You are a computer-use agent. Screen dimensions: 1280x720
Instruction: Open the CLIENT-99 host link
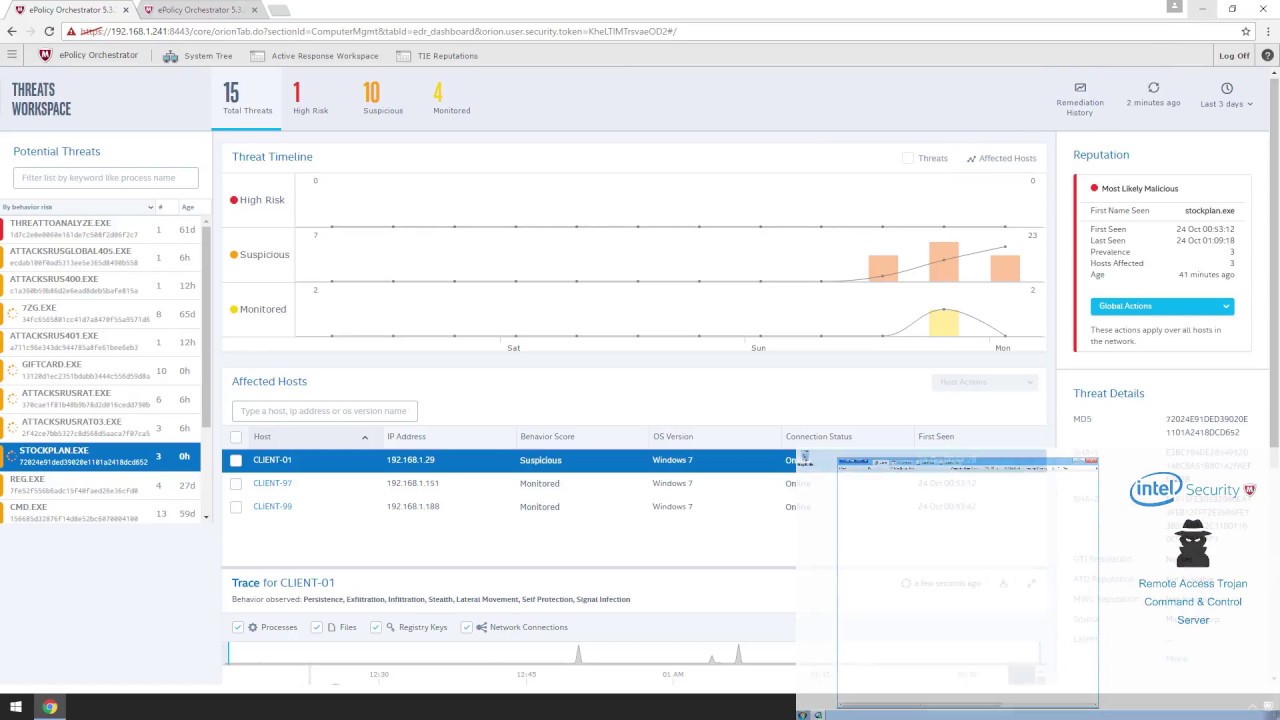(272, 507)
